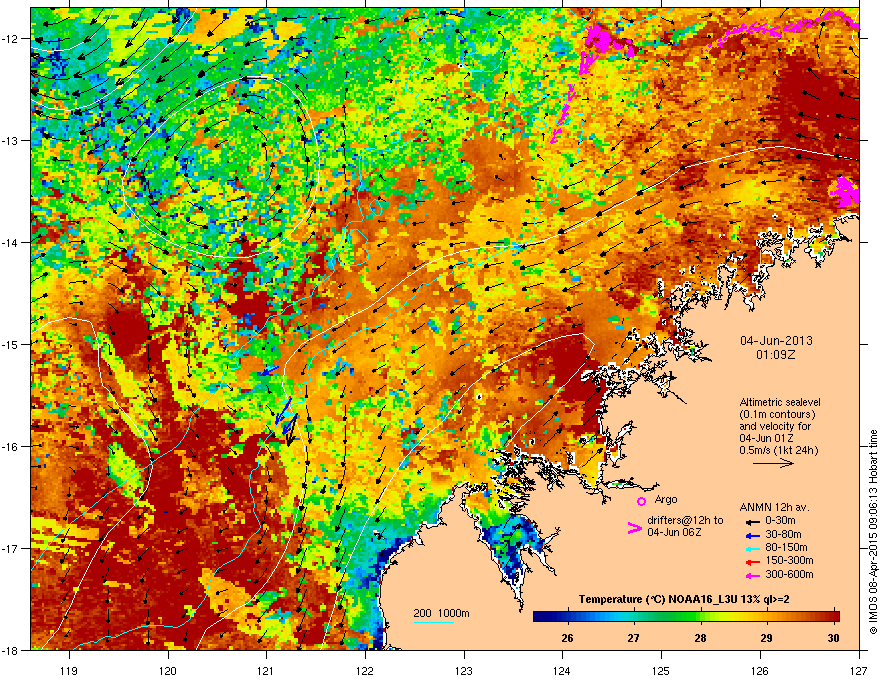Click the '80-150m' depth label
The height and width of the screenshot is (680, 880).
(x=786, y=548)
